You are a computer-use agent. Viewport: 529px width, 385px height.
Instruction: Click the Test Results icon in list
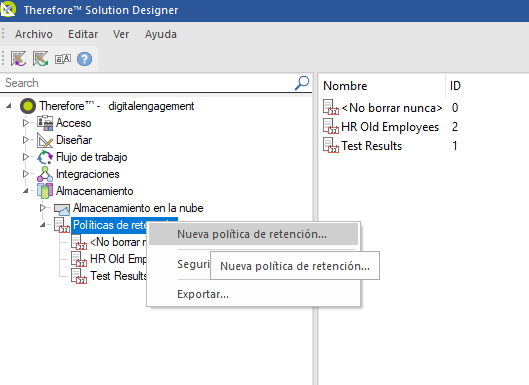point(331,145)
